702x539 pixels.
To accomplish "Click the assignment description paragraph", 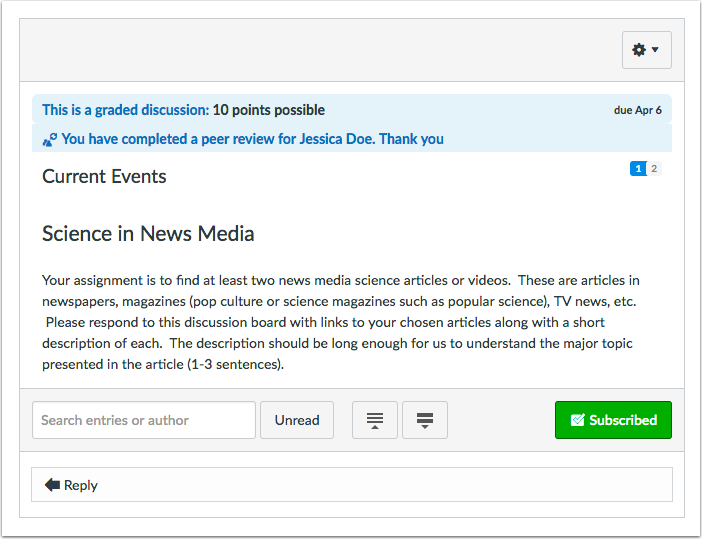I will [340, 321].
